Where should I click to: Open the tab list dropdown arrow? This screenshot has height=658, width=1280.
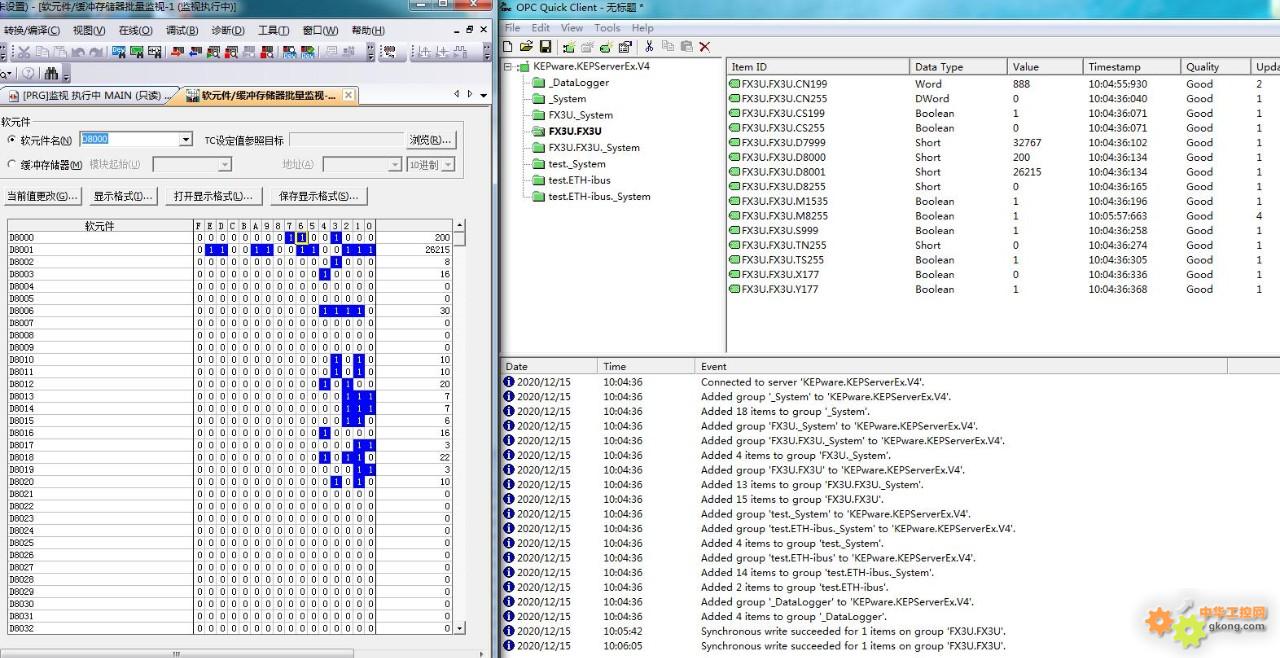click(x=484, y=95)
